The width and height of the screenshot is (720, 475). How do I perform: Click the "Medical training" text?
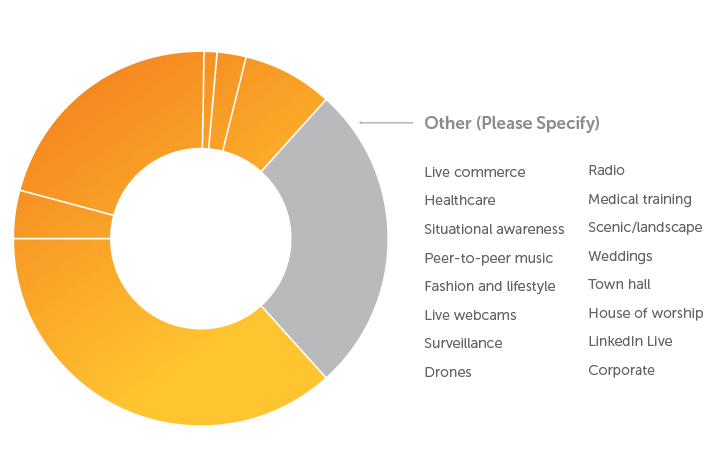coord(639,199)
